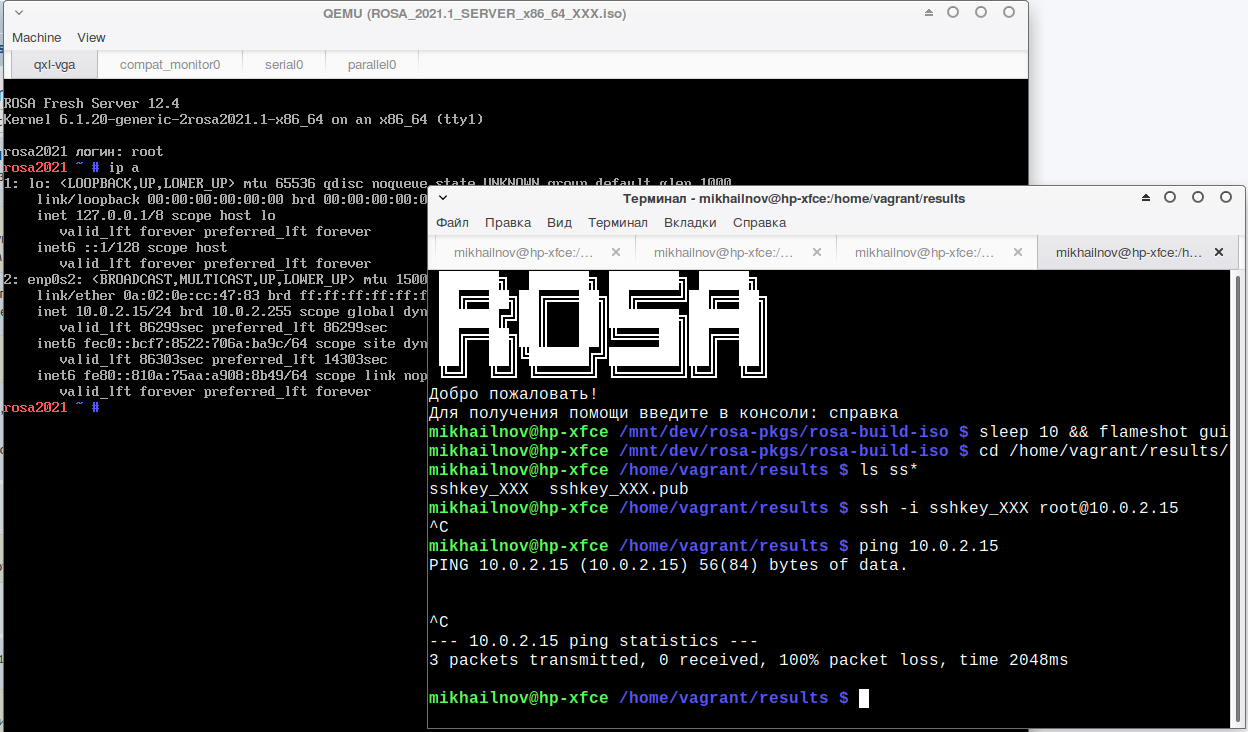
Task: Maximize the Terminal window
Action: click(1198, 198)
